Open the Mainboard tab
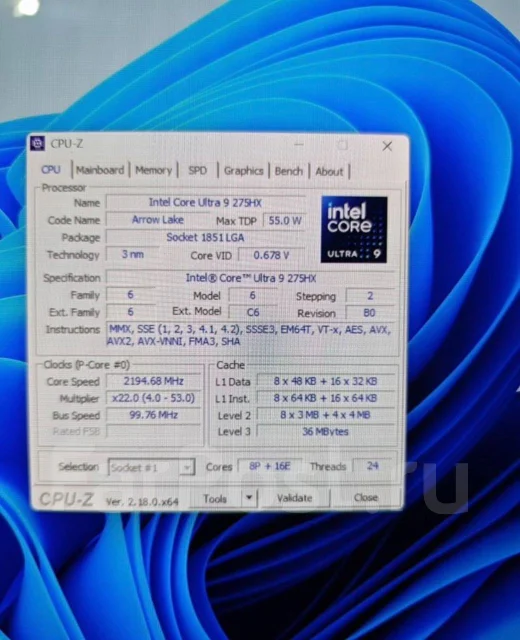Image resolution: width=520 pixels, height=640 pixels. [100, 170]
